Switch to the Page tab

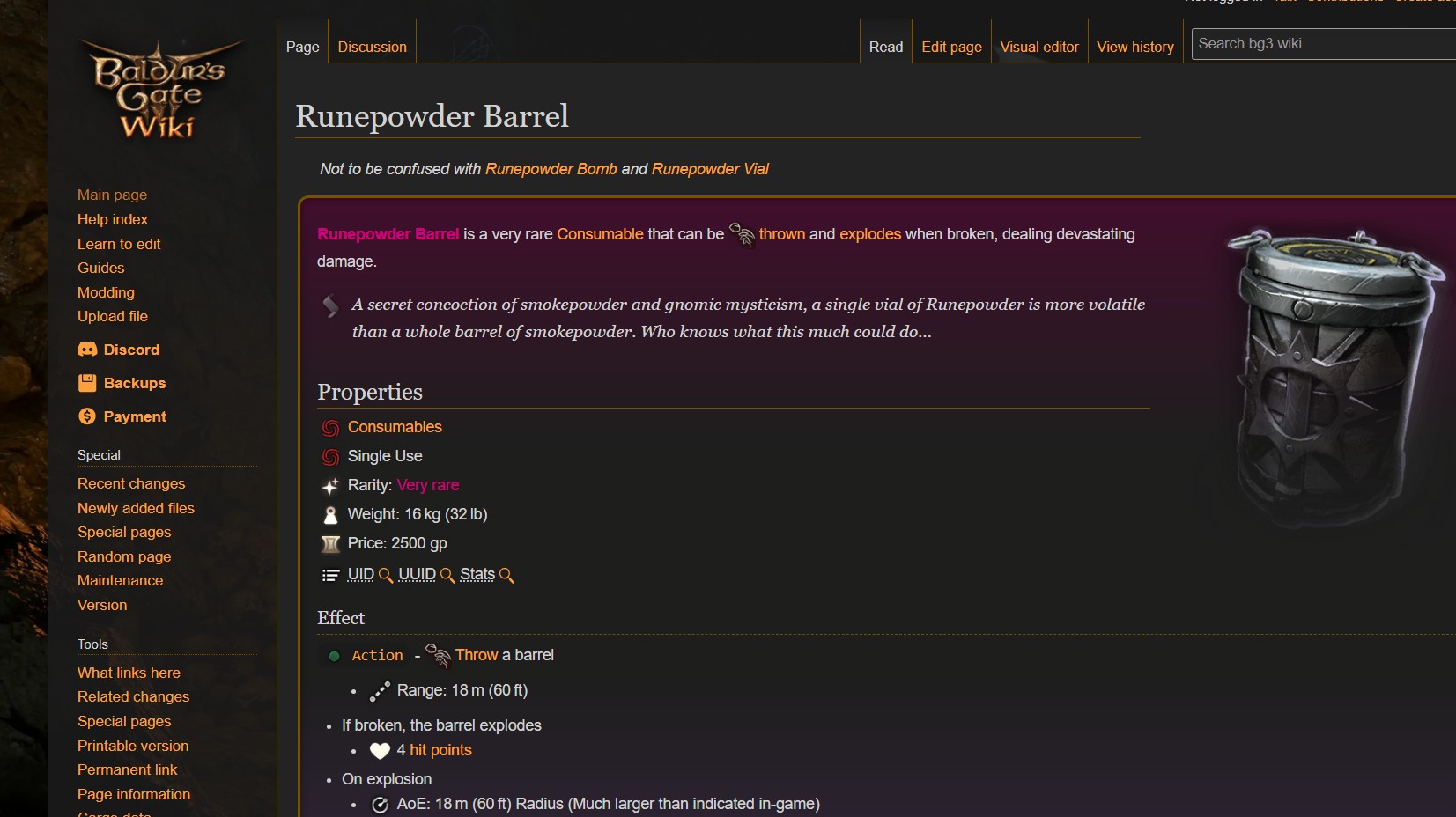(x=303, y=47)
